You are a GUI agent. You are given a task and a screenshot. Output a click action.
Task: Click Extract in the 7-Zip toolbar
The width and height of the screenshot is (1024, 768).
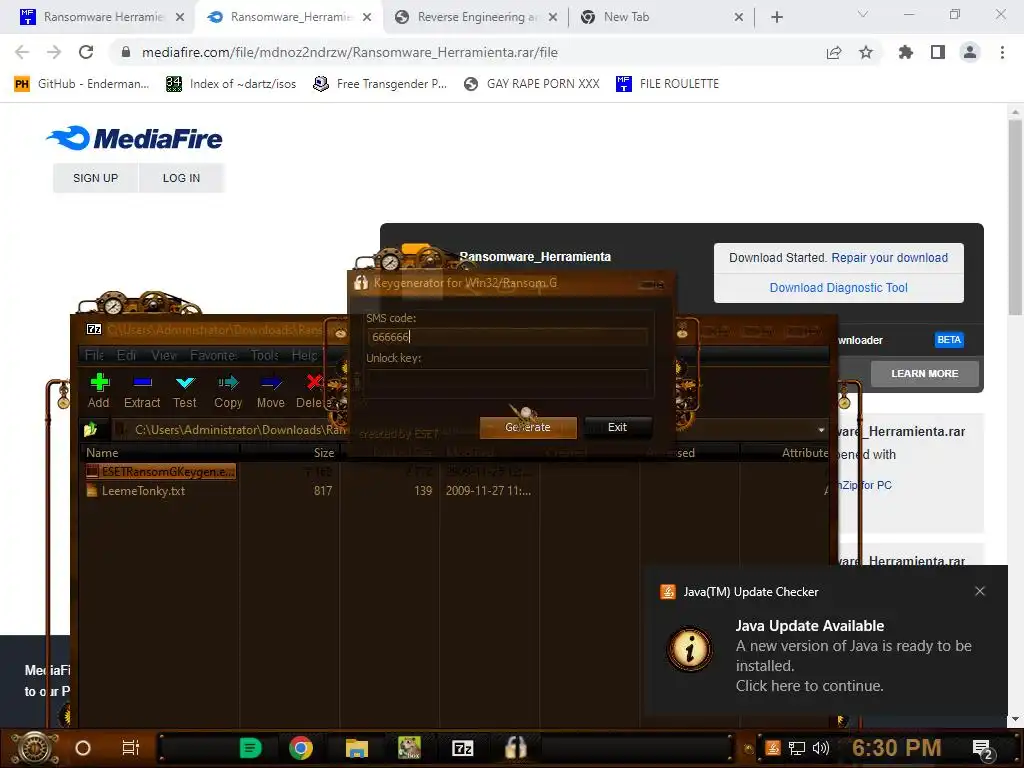[142, 391]
